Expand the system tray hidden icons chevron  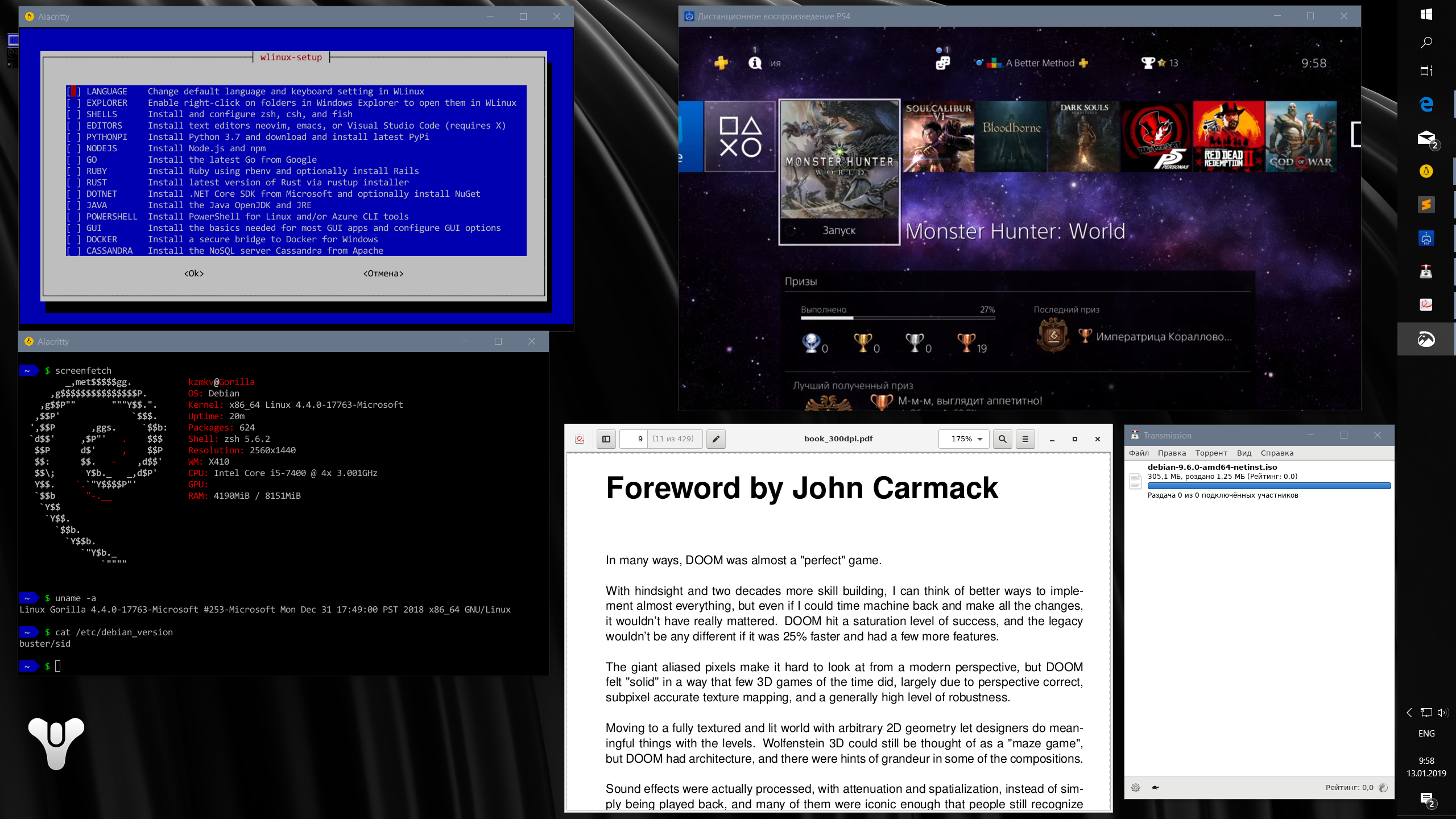1409,713
